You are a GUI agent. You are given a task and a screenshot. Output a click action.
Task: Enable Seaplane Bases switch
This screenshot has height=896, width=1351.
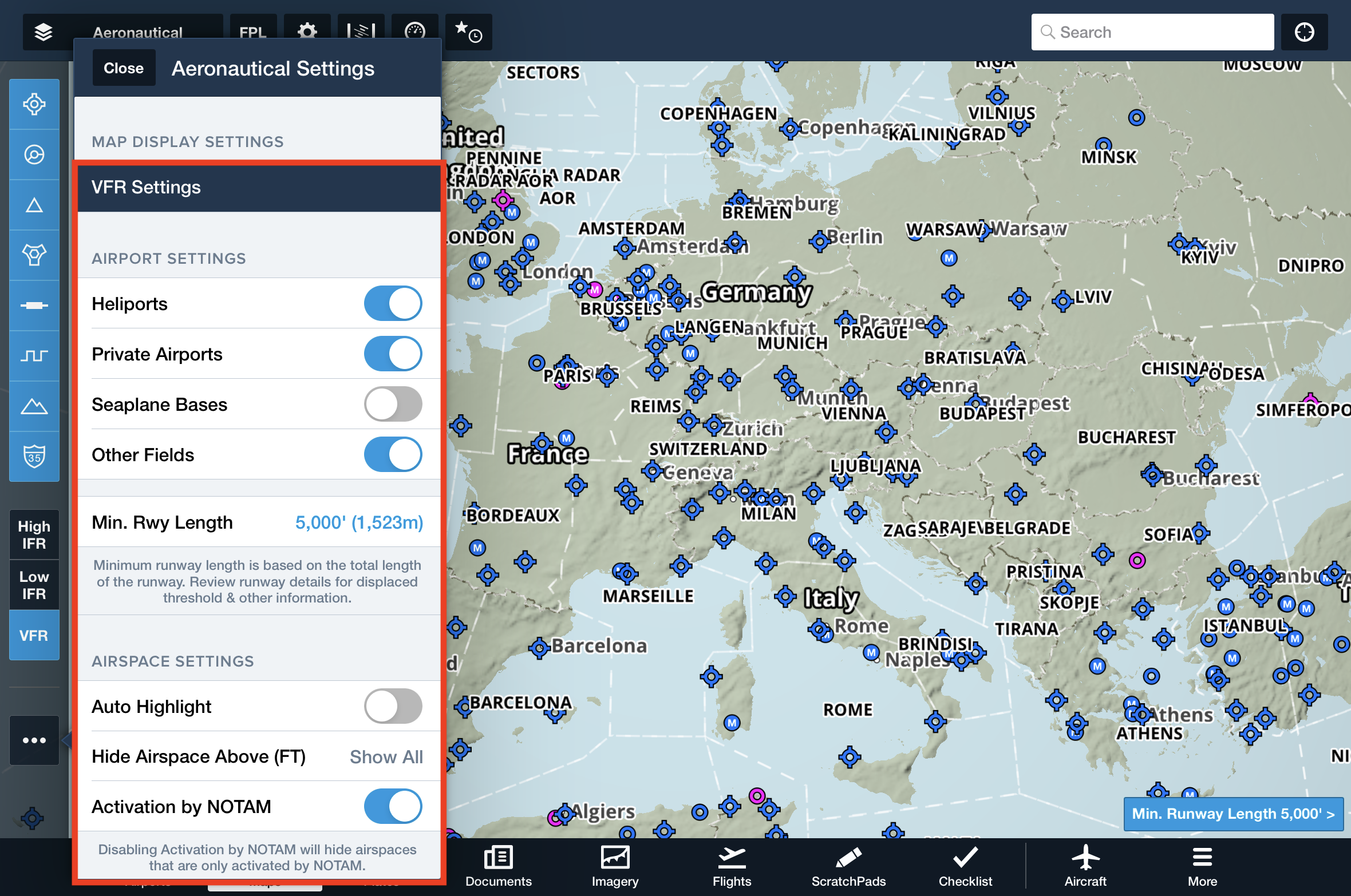[x=393, y=404]
